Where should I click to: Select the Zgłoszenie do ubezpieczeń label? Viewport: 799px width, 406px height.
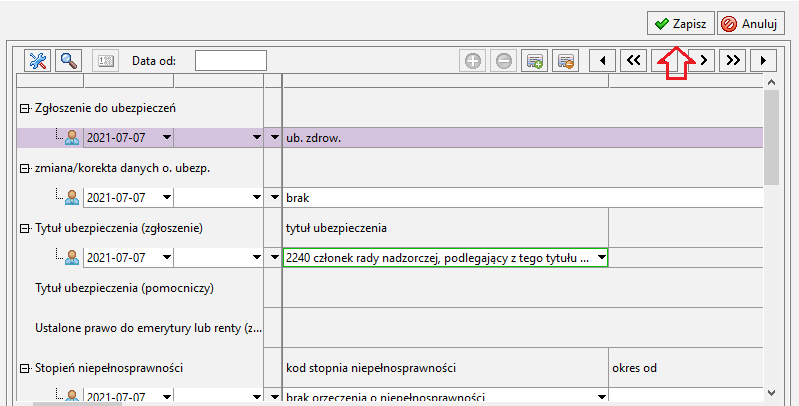point(105,108)
